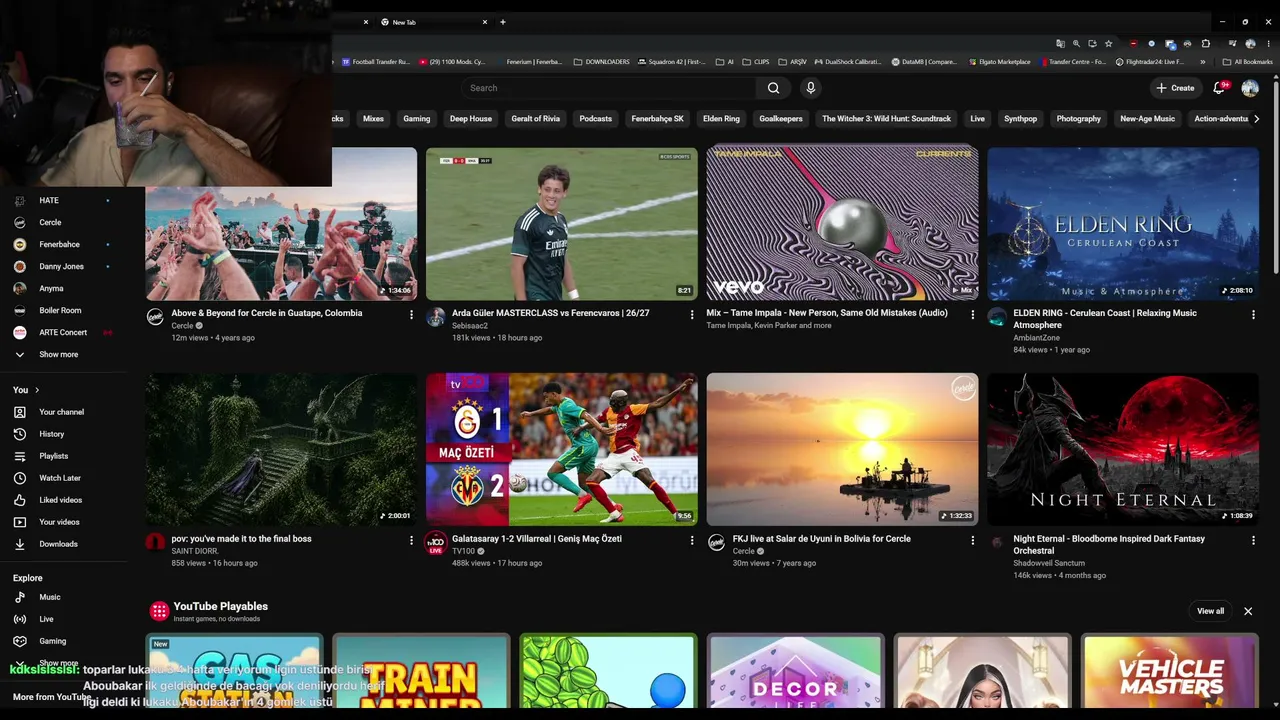Click the translate page icon in address bar
This screenshot has width=1280, height=720.
pos(1060,44)
